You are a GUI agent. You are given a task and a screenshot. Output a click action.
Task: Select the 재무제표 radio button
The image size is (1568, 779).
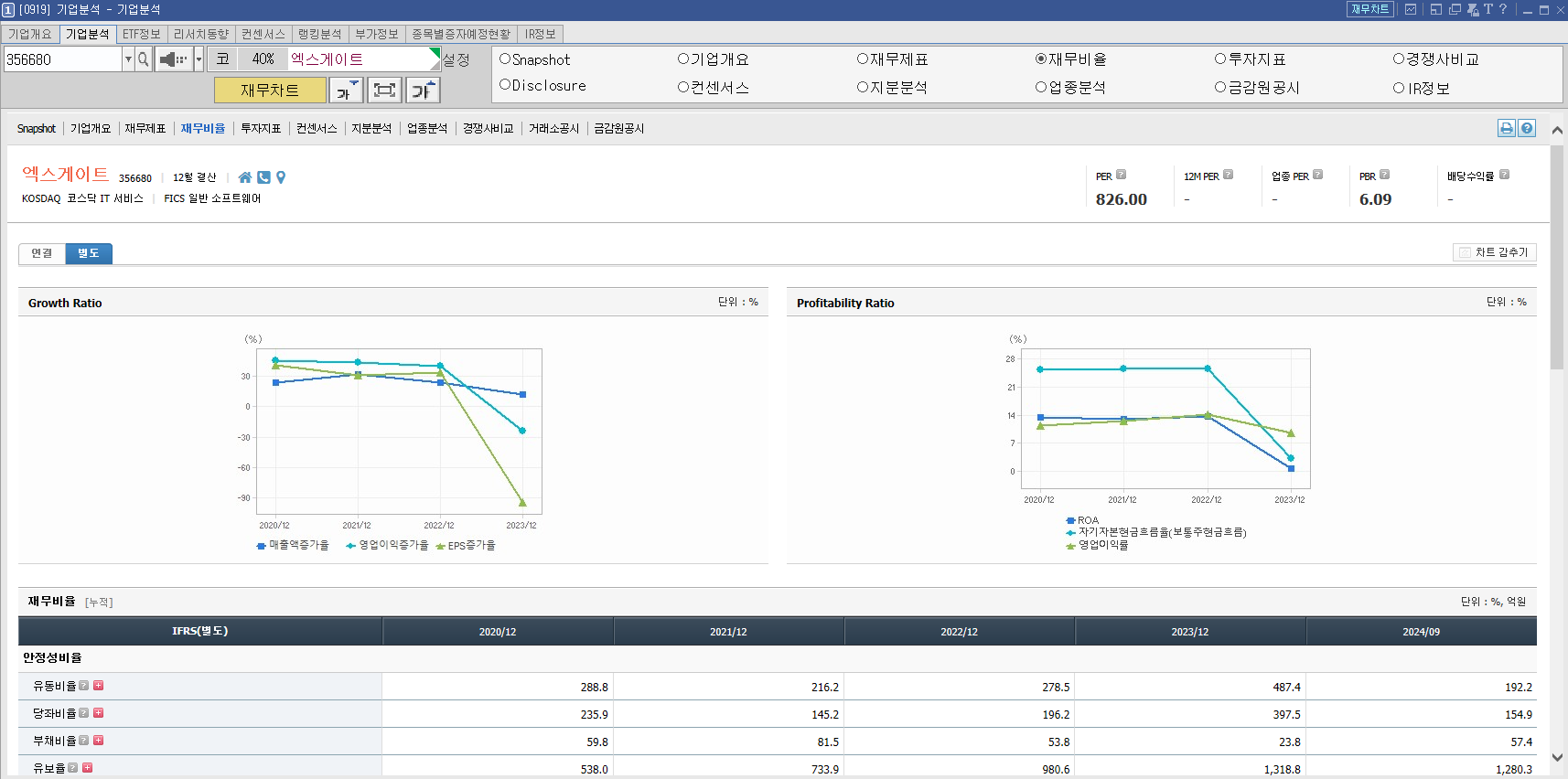tap(863, 59)
